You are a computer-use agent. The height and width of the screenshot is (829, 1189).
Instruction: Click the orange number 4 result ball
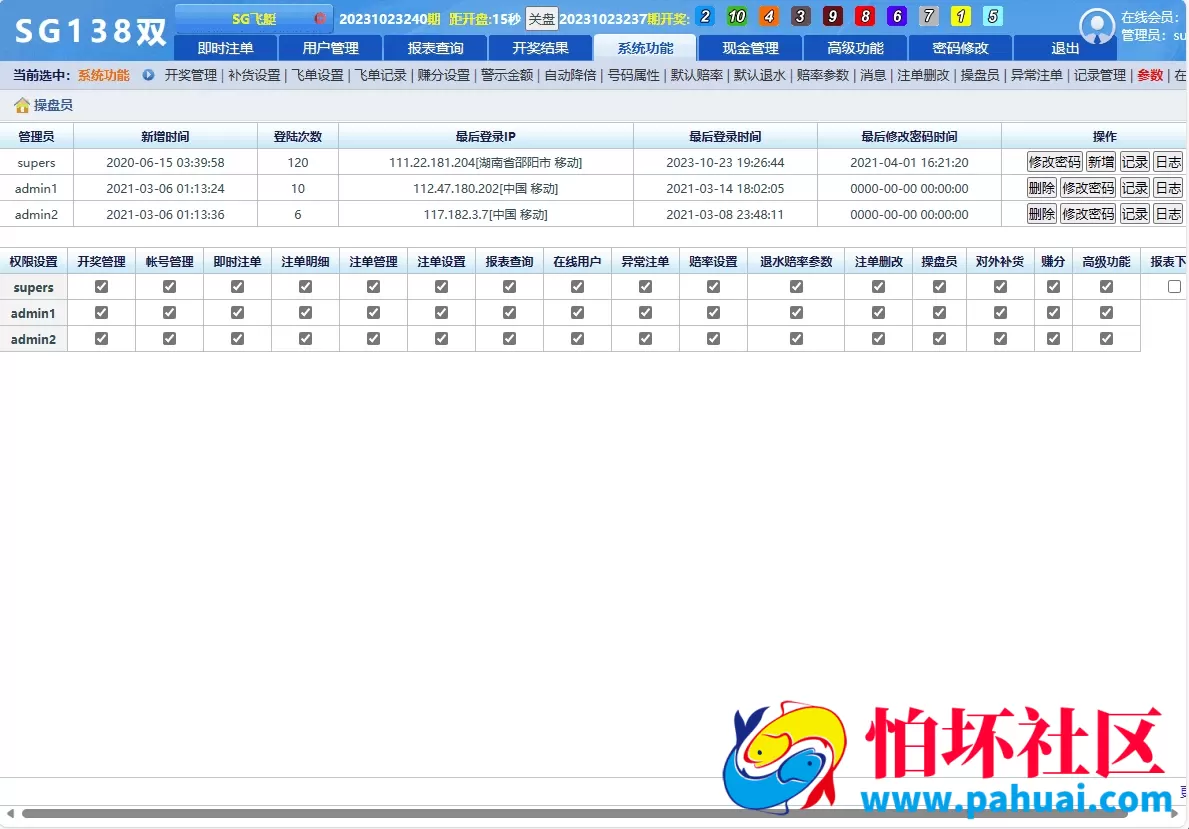(x=769, y=16)
